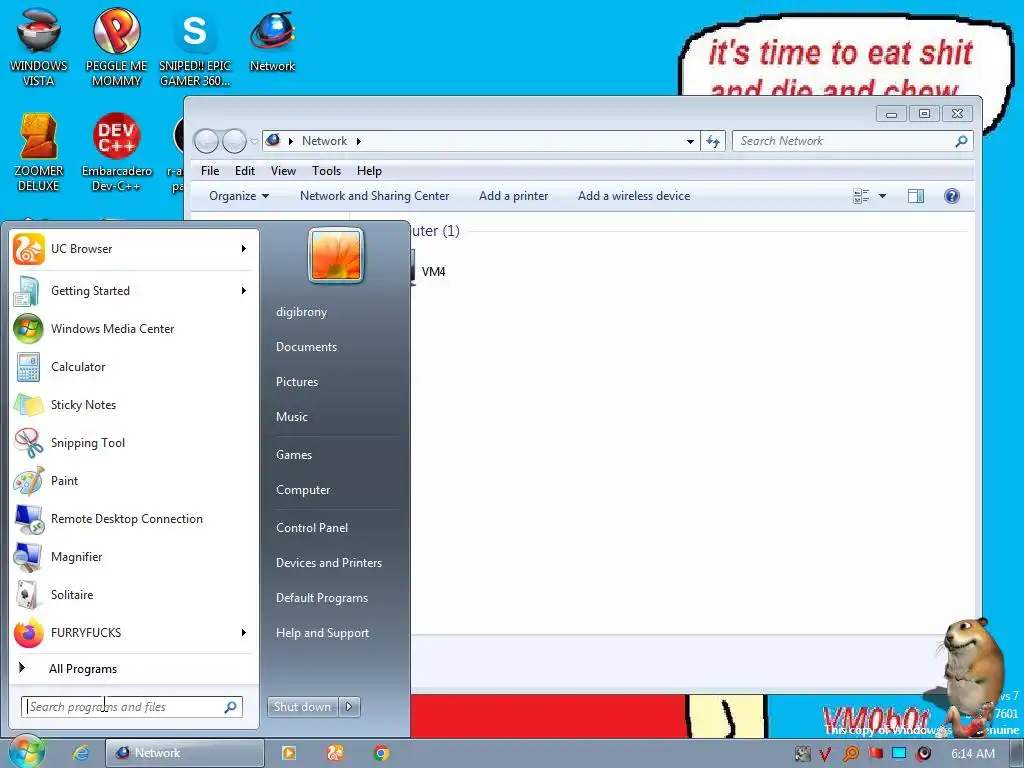The width and height of the screenshot is (1024, 768).
Task: Click Add a printer
Action: pos(513,196)
